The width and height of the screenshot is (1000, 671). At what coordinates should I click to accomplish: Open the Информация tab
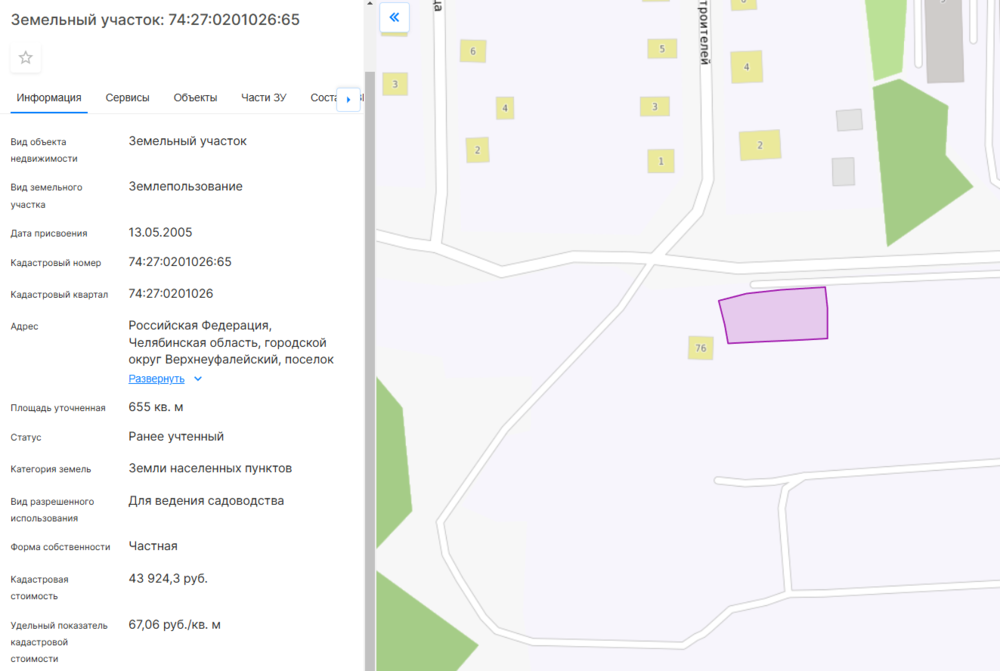(x=49, y=98)
